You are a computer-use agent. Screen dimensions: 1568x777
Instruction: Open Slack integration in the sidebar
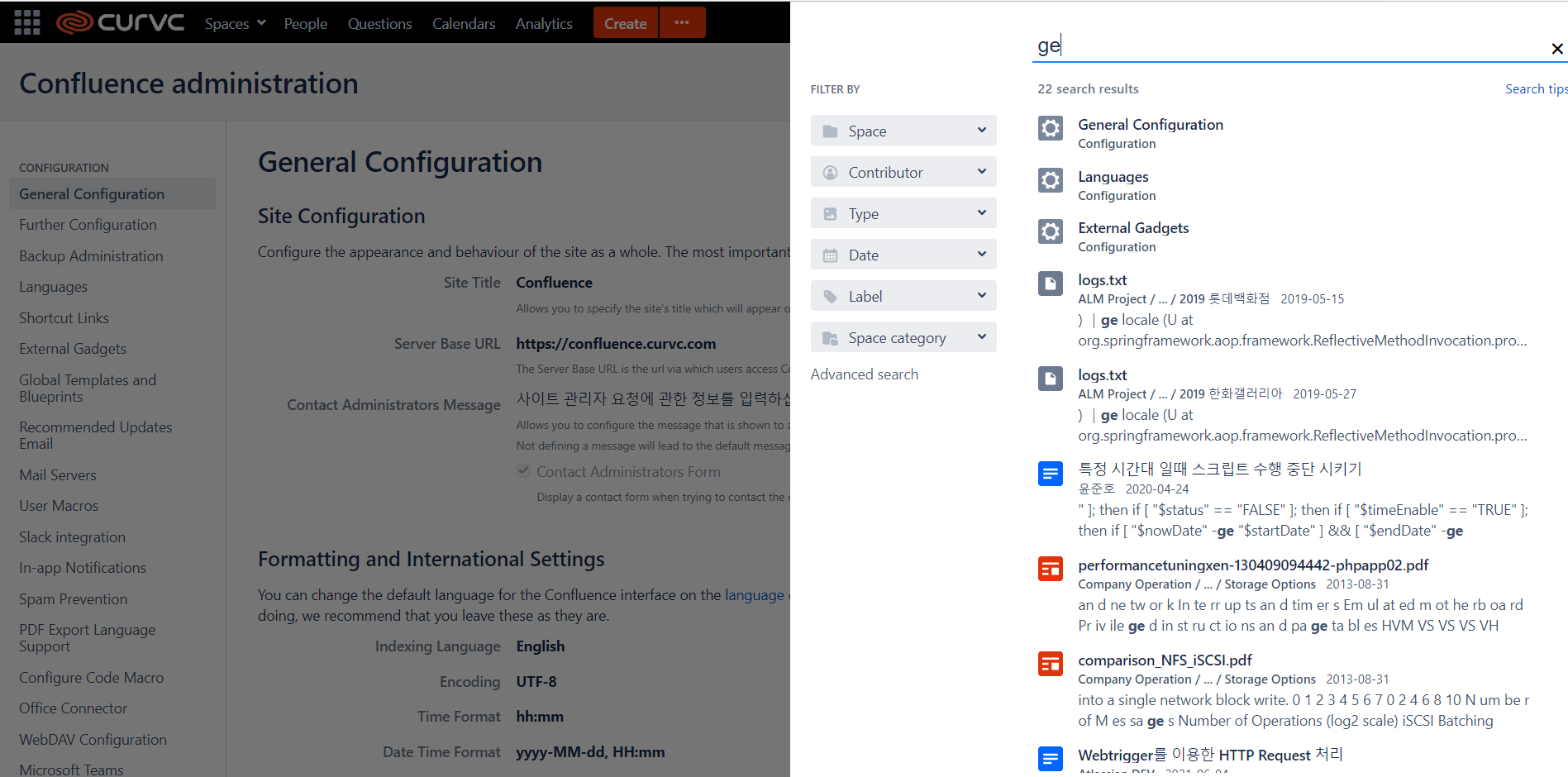(x=72, y=537)
